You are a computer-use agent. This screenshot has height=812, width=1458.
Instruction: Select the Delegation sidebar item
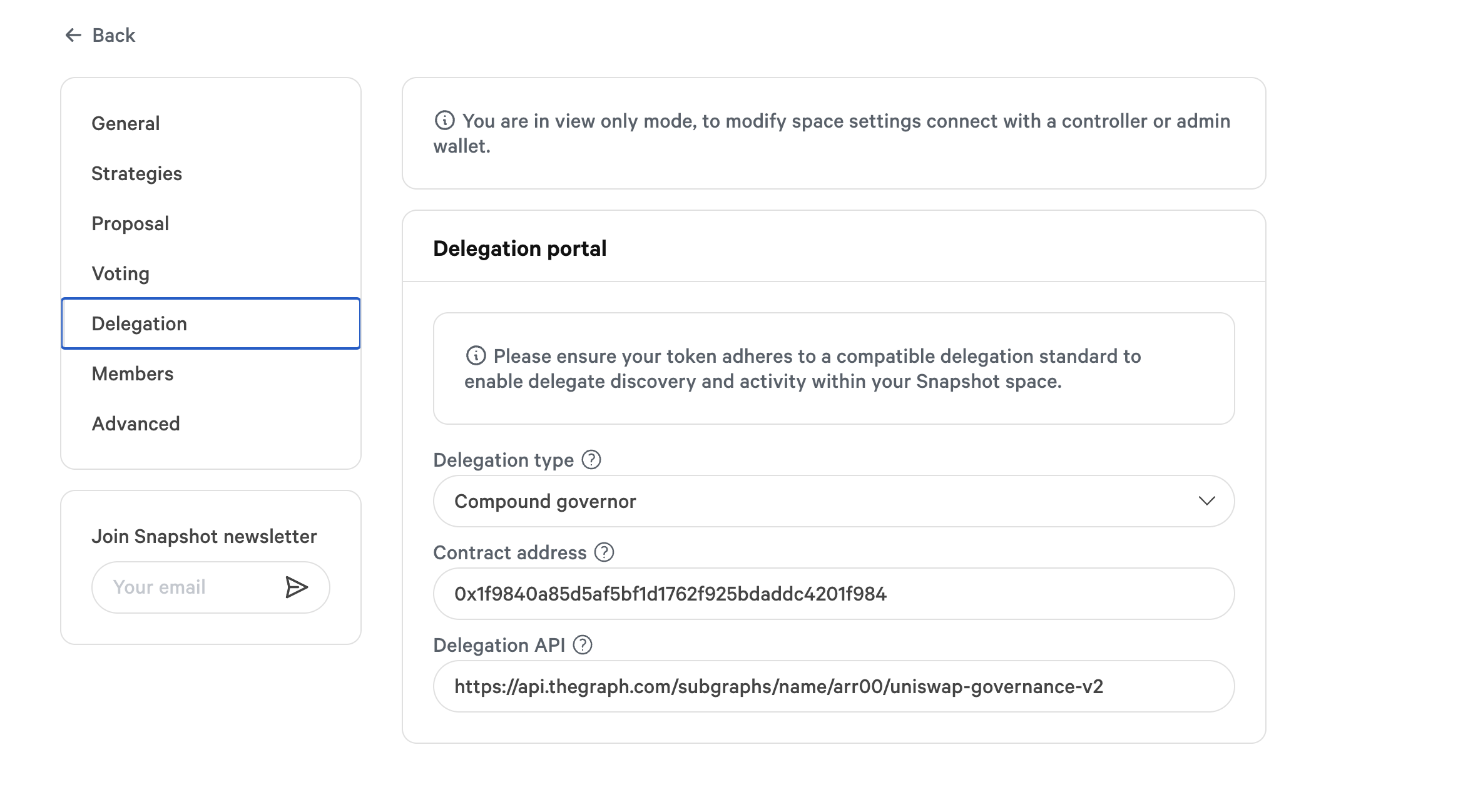(139, 323)
